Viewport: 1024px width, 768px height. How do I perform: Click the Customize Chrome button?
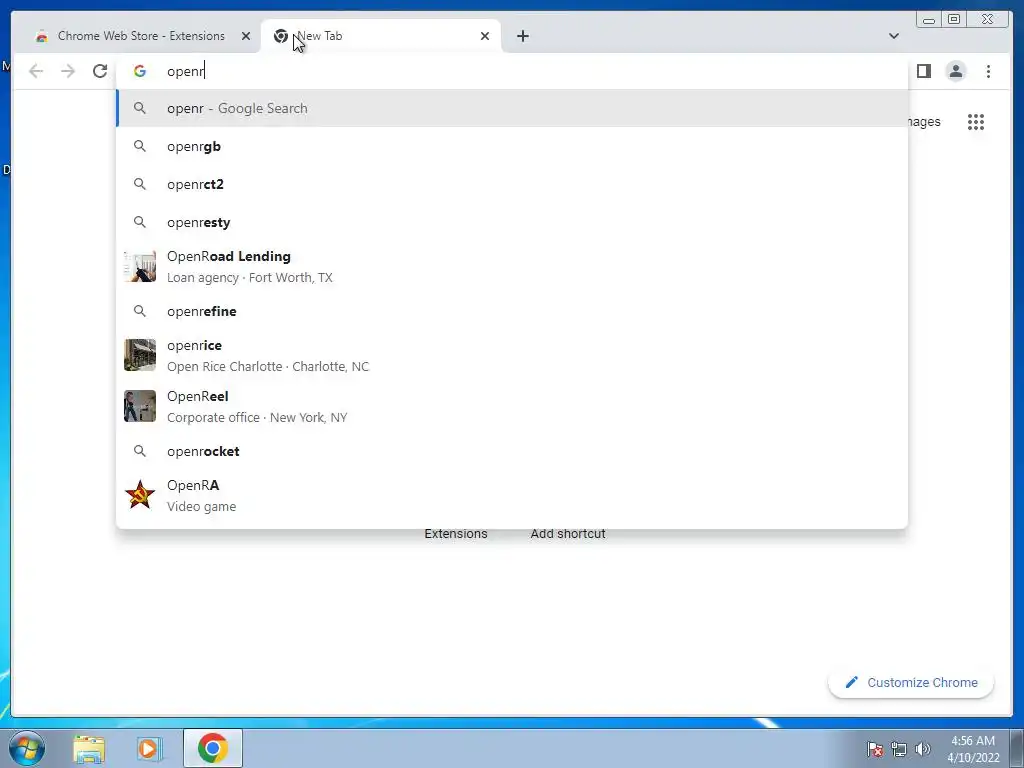pos(911,682)
